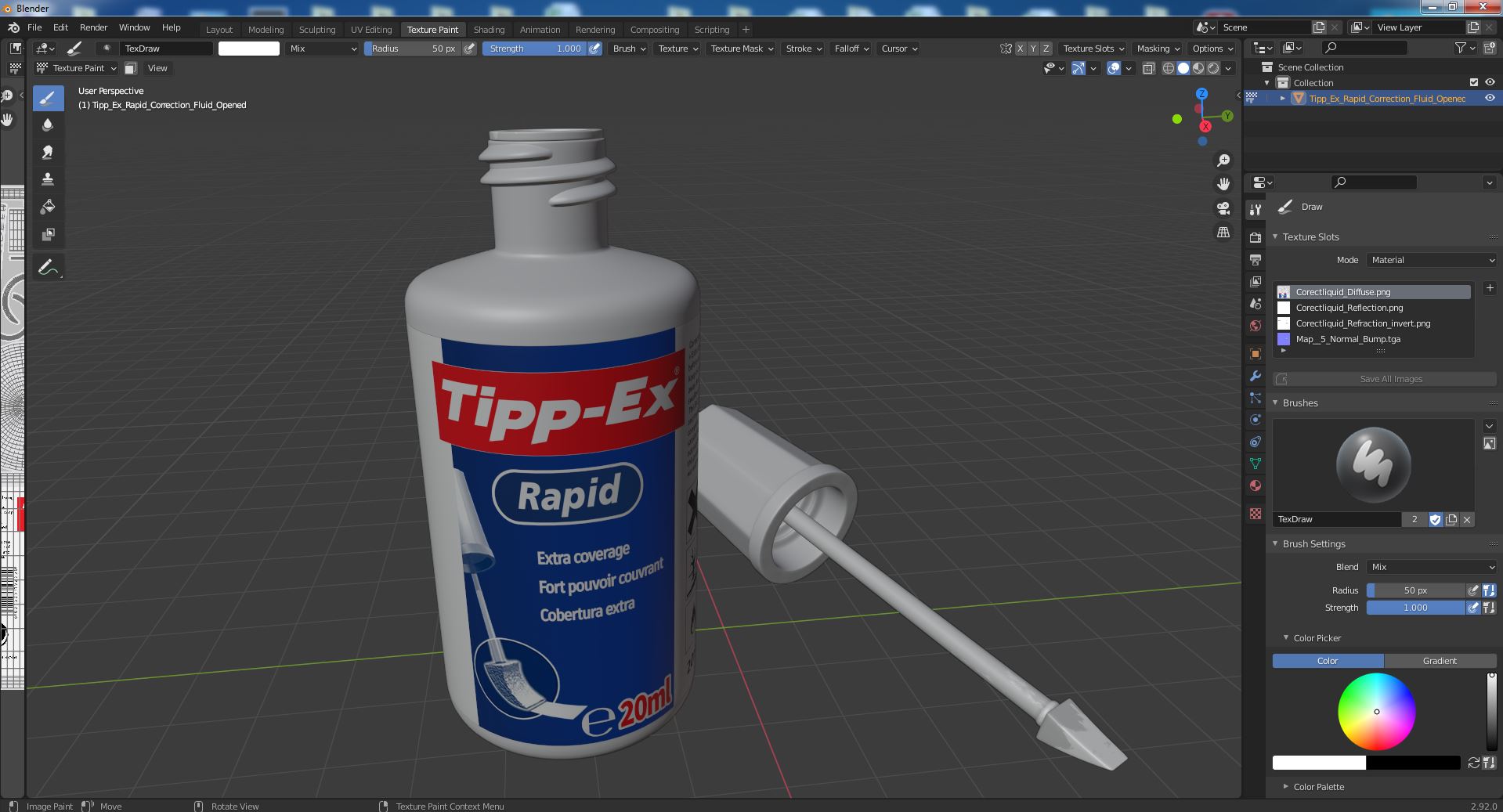Open the Material properties tab
This screenshot has height=812, width=1503.
pos(1256,485)
